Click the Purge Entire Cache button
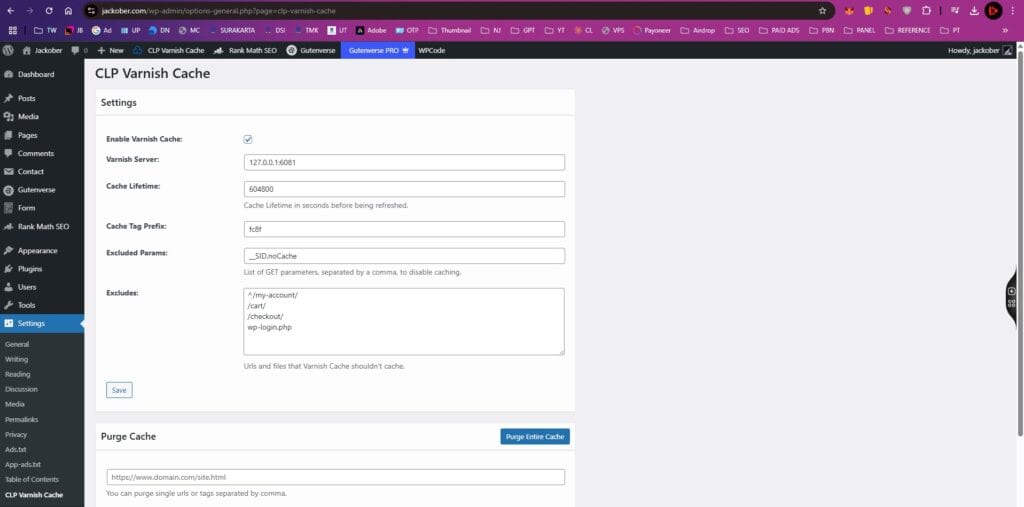 (535, 436)
